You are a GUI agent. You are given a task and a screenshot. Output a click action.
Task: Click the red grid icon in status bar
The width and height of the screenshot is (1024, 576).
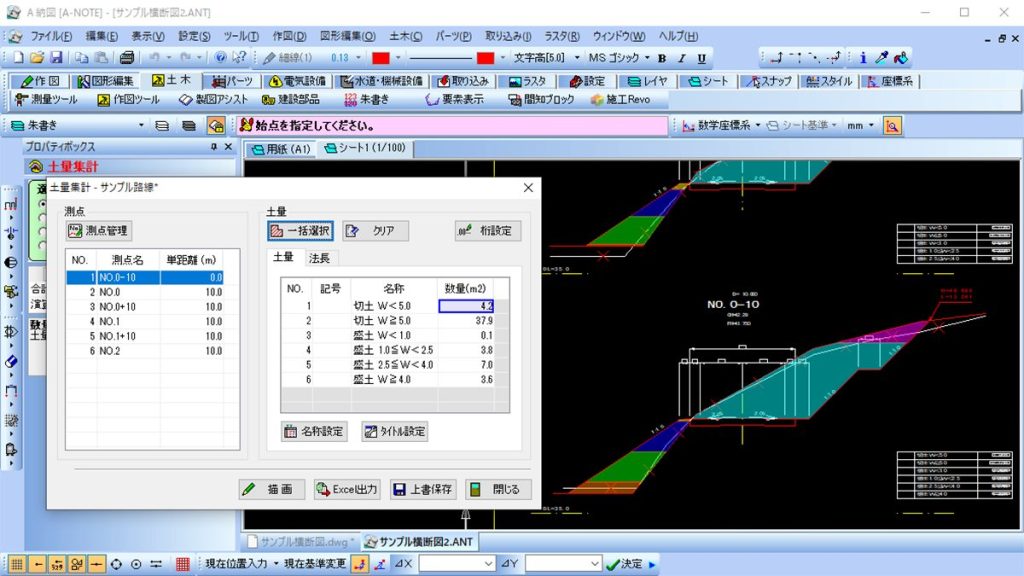[x=183, y=564]
